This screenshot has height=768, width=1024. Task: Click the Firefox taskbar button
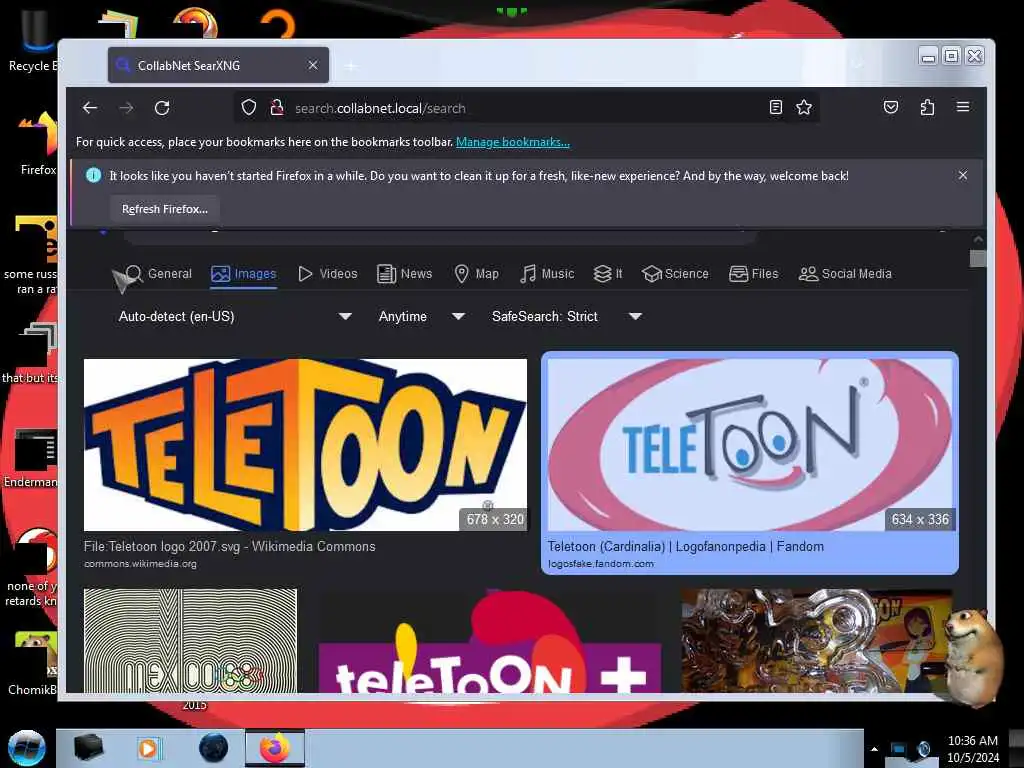point(275,748)
